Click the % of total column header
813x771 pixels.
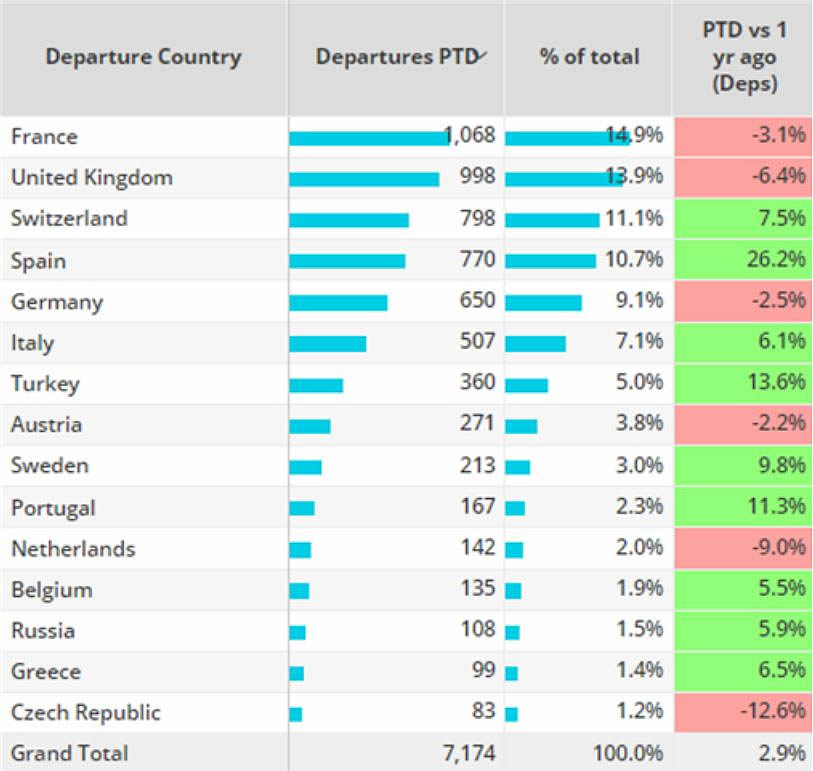coord(589,57)
